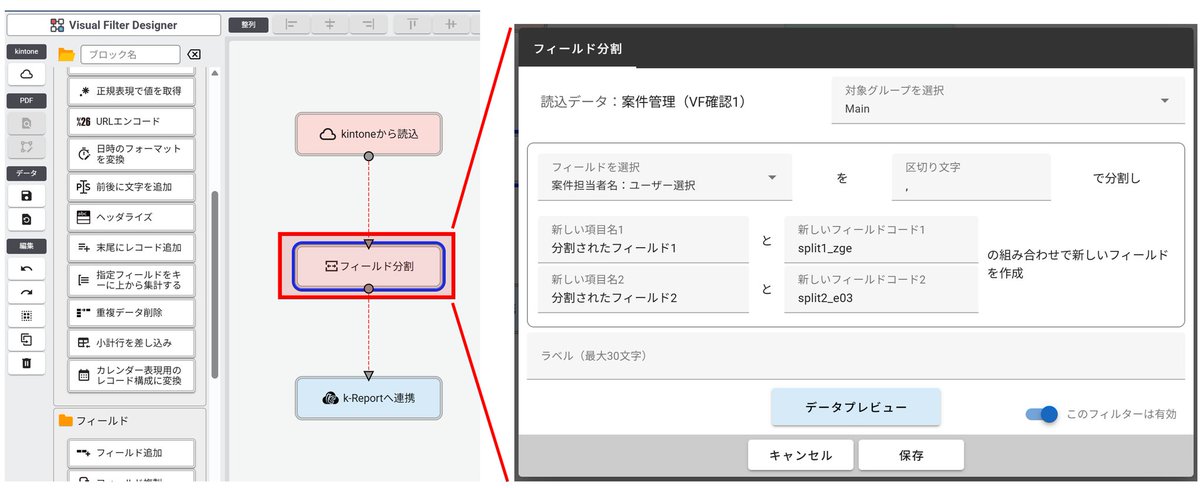The height and width of the screenshot is (488, 1200).
Task: Click the 保存 button
Action: (911, 455)
